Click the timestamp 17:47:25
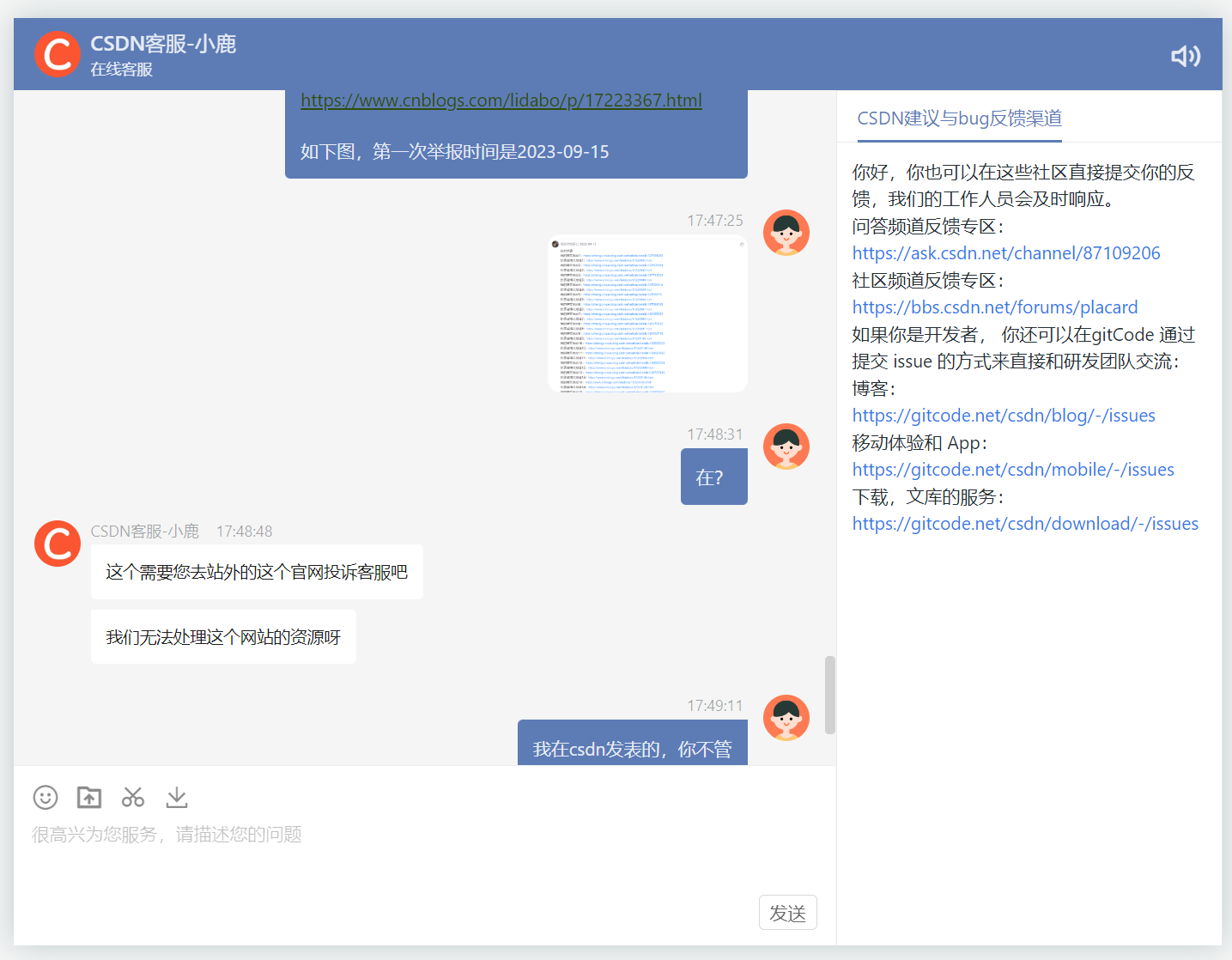1232x960 pixels. pyautogui.click(x=715, y=221)
